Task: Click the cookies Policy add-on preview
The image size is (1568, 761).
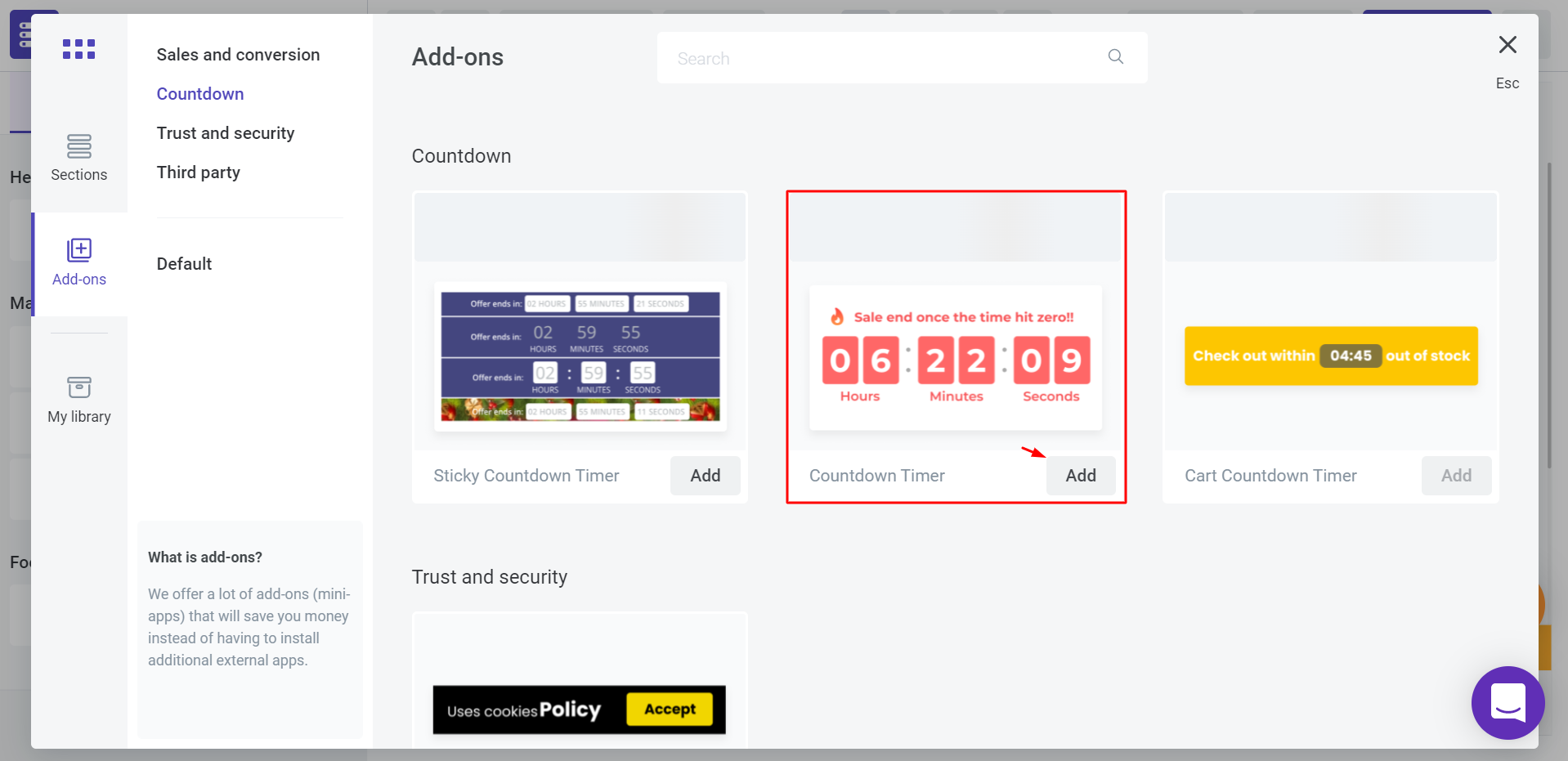Action: (x=579, y=710)
